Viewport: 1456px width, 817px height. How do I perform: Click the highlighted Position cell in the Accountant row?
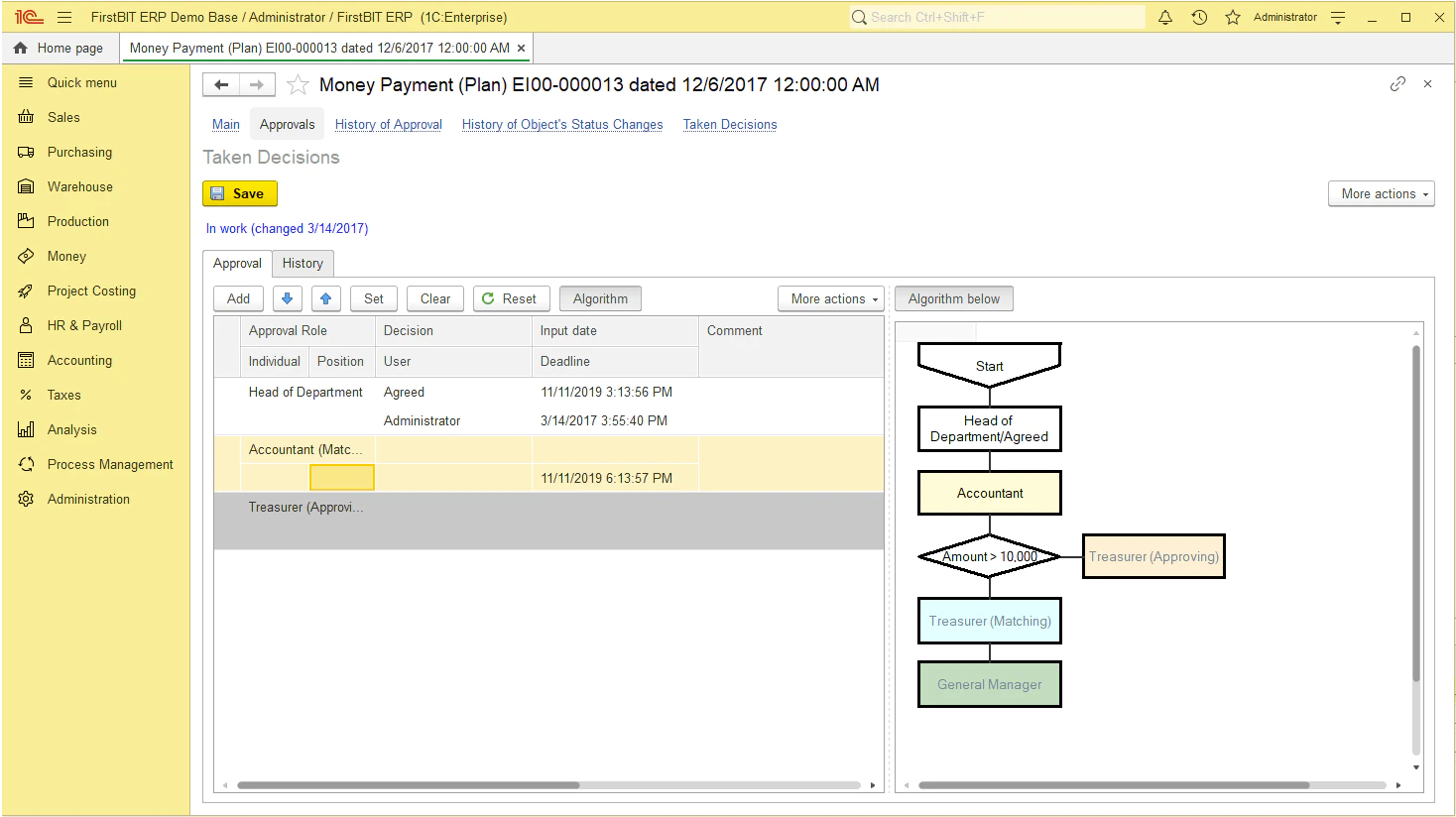(342, 478)
